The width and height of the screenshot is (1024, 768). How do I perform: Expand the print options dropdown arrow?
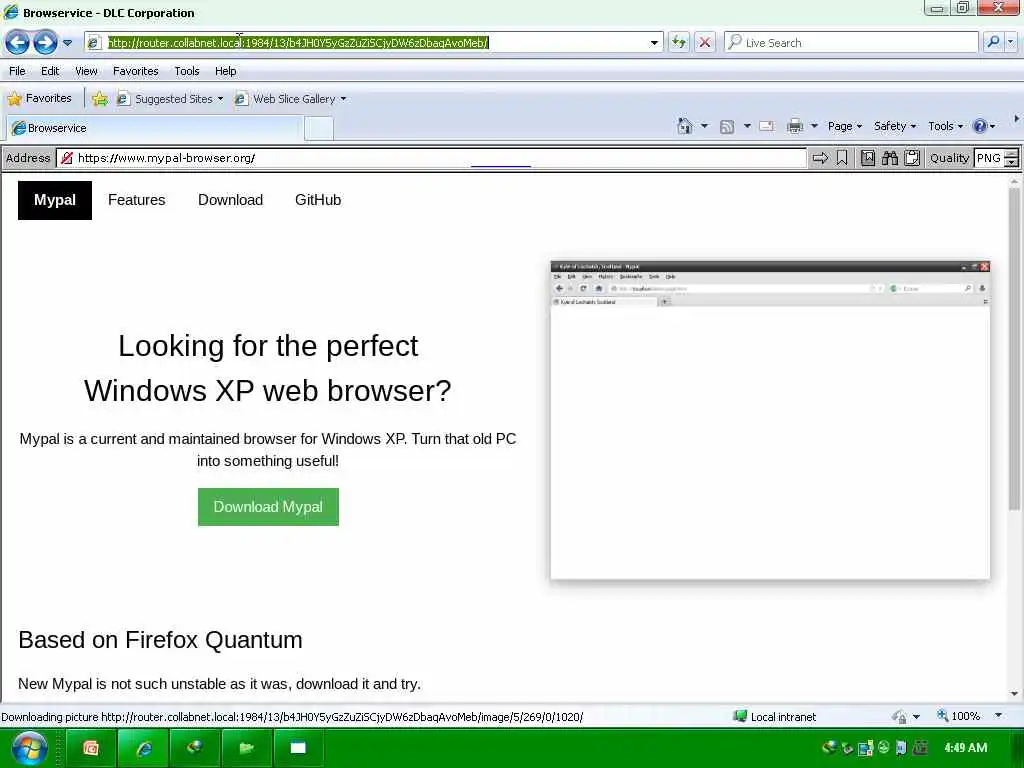pyautogui.click(x=814, y=126)
